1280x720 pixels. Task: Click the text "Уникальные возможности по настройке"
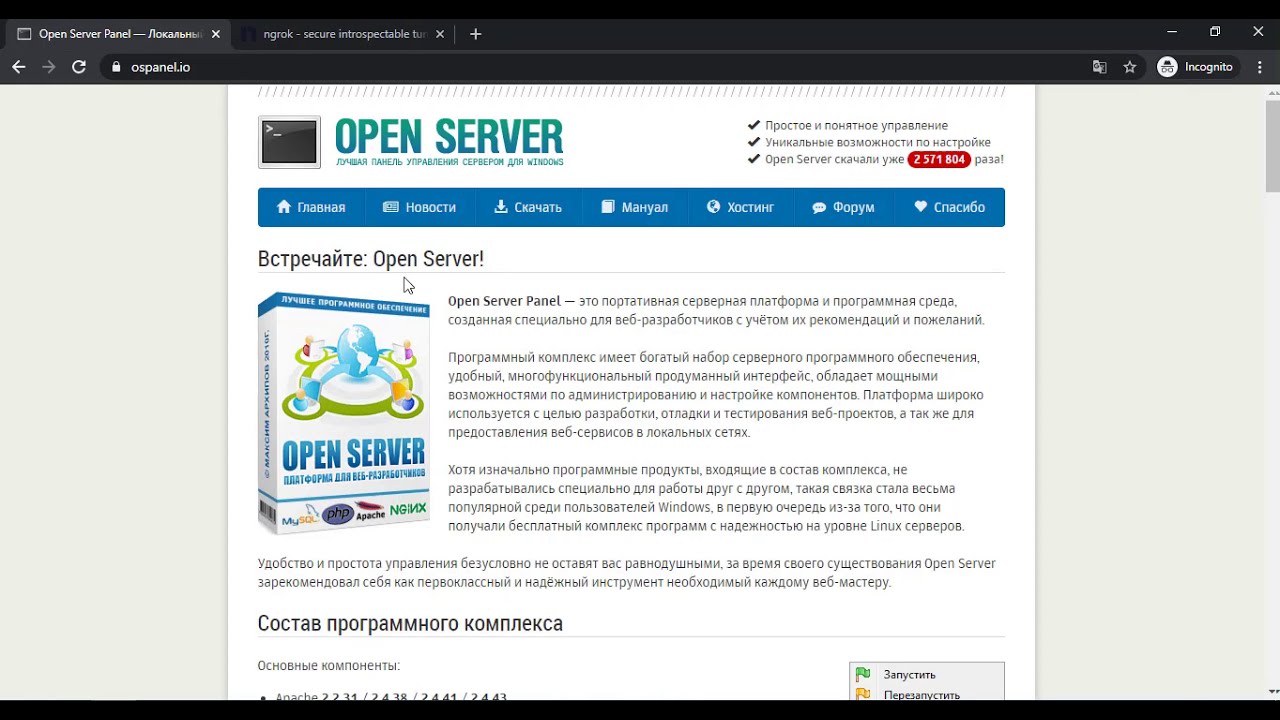(878, 142)
